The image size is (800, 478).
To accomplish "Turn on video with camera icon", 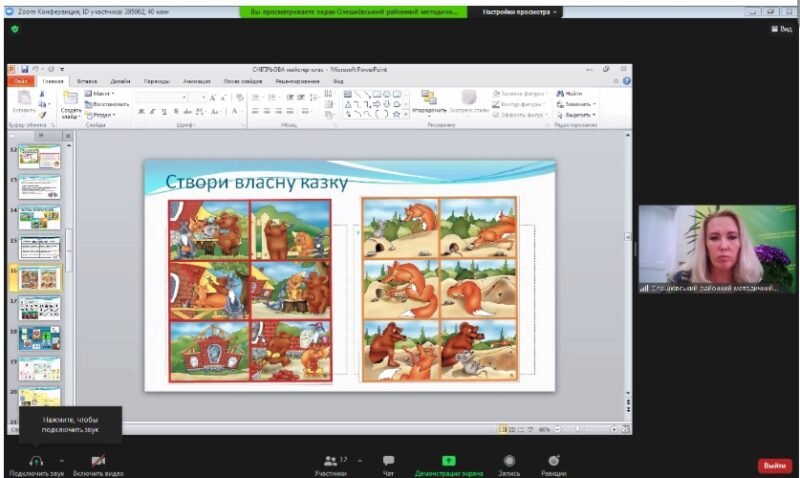I will click(99, 459).
